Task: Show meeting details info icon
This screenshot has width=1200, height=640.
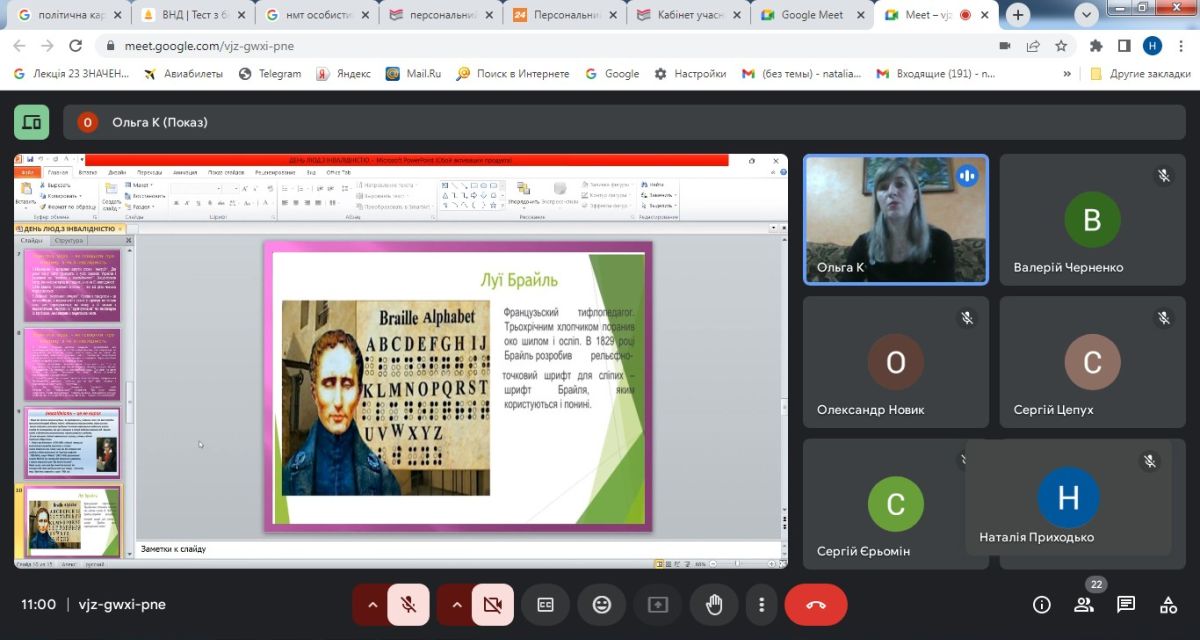Action: (x=1042, y=605)
